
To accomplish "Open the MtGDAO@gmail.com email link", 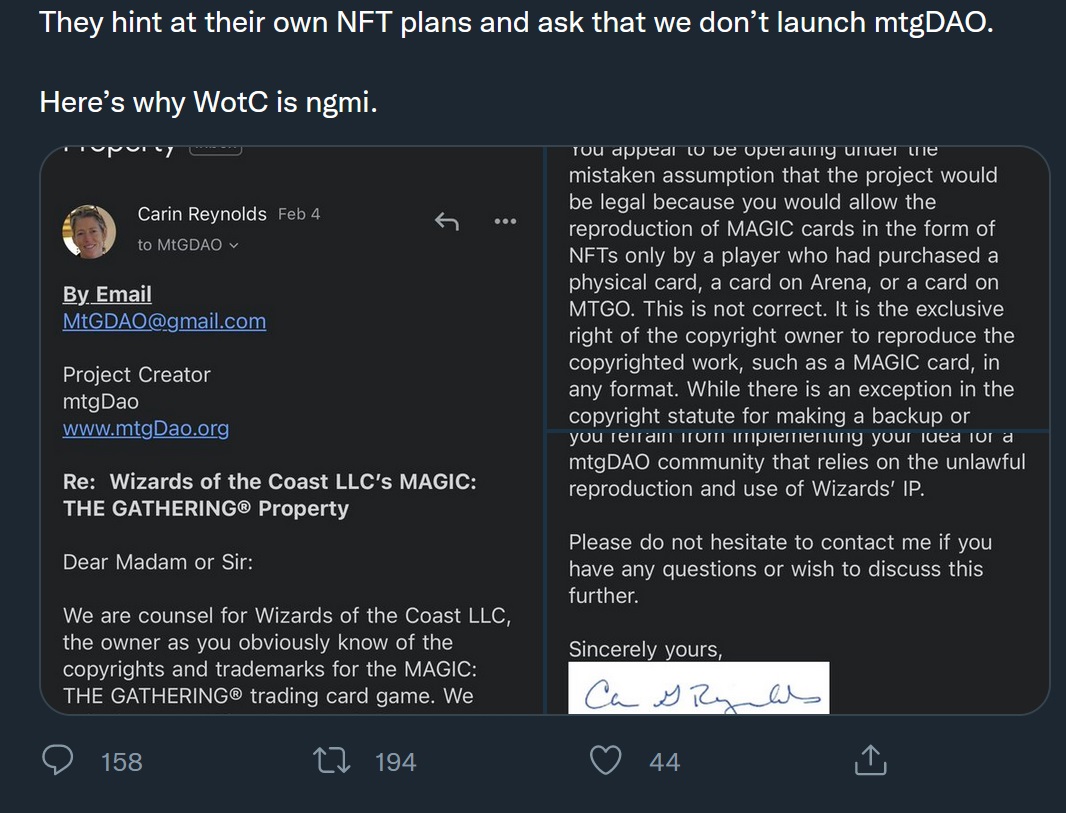I will 165,321.
